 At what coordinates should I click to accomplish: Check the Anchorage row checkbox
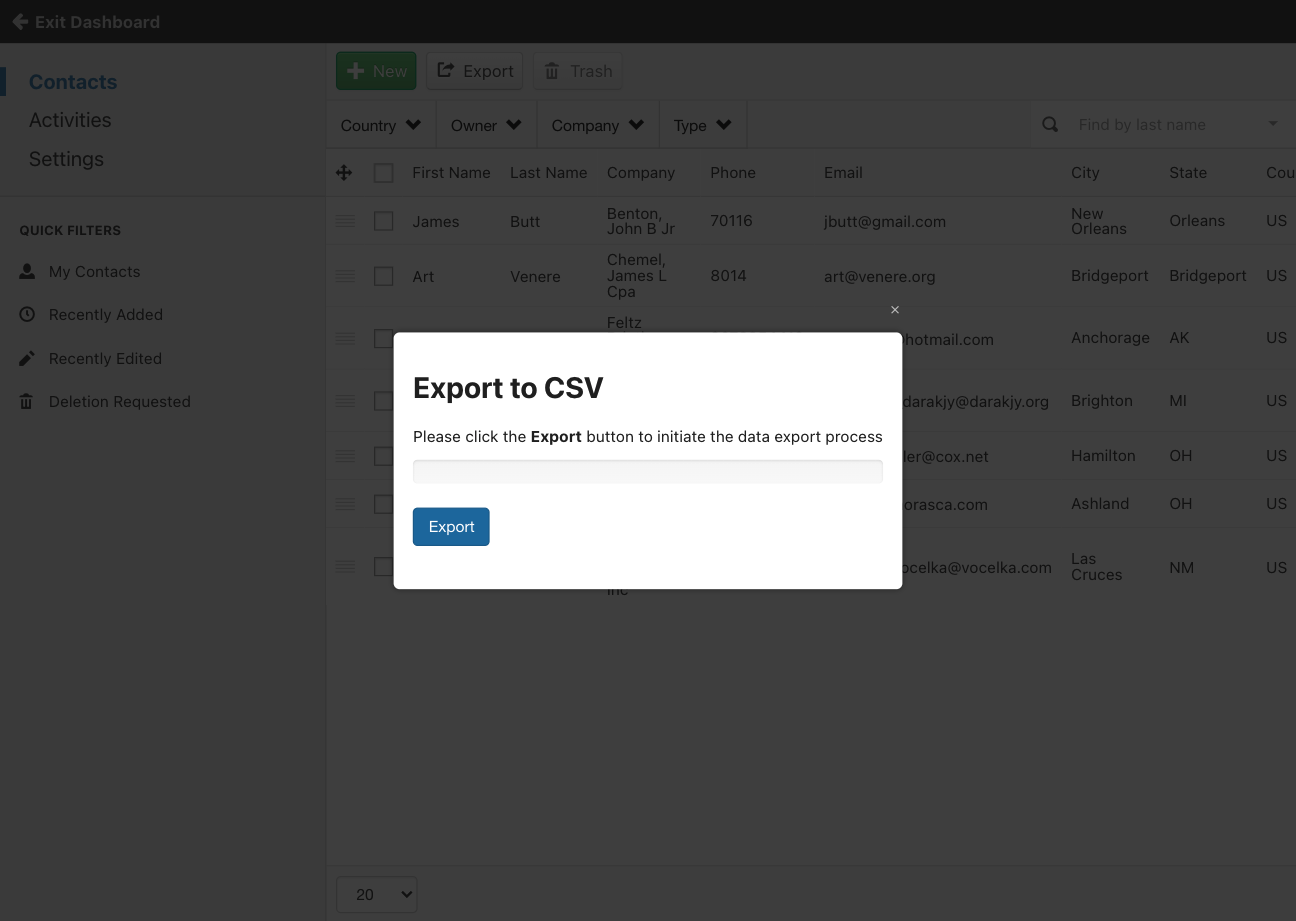click(x=383, y=338)
